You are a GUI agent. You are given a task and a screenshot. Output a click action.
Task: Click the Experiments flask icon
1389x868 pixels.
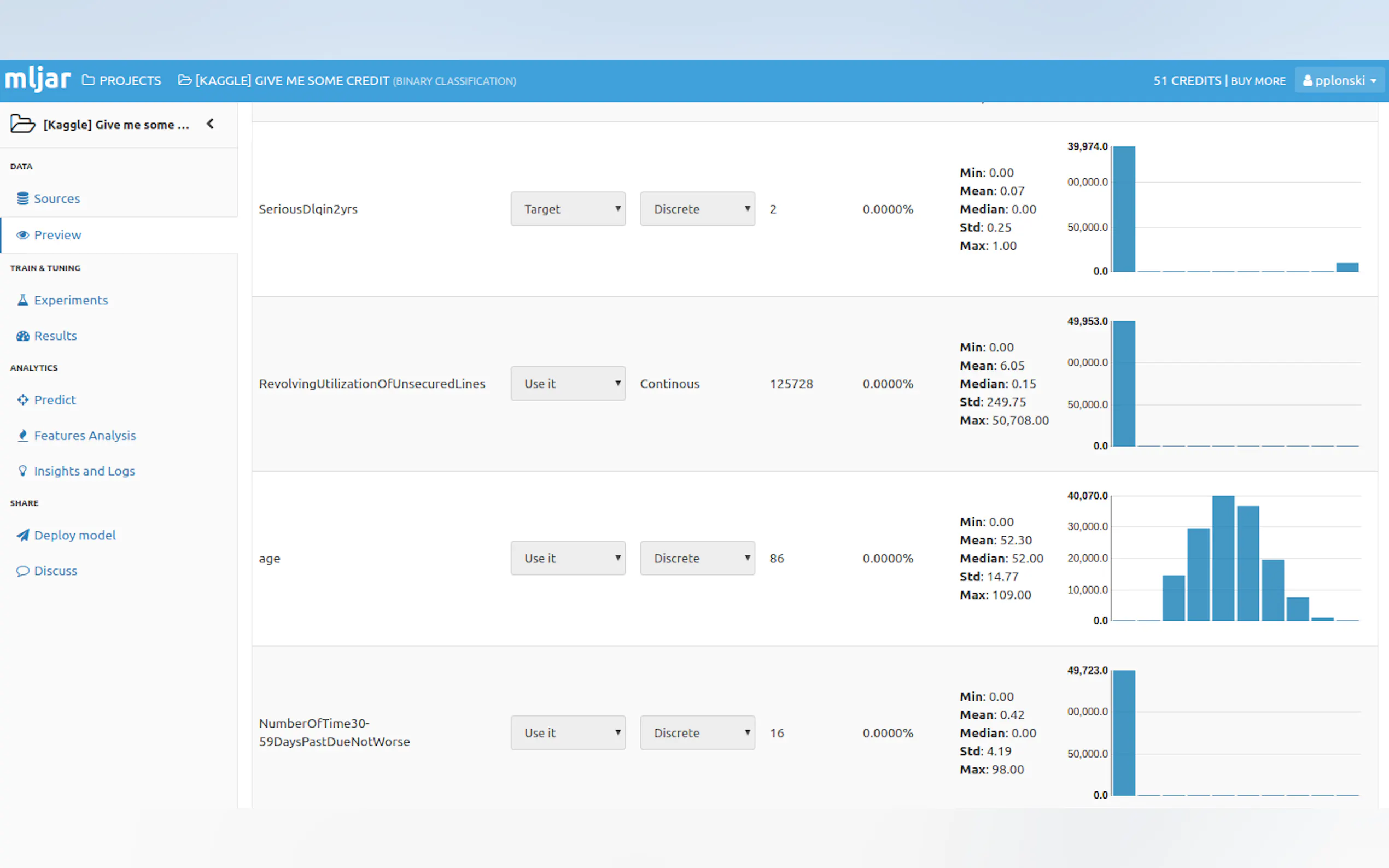click(x=22, y=300)
